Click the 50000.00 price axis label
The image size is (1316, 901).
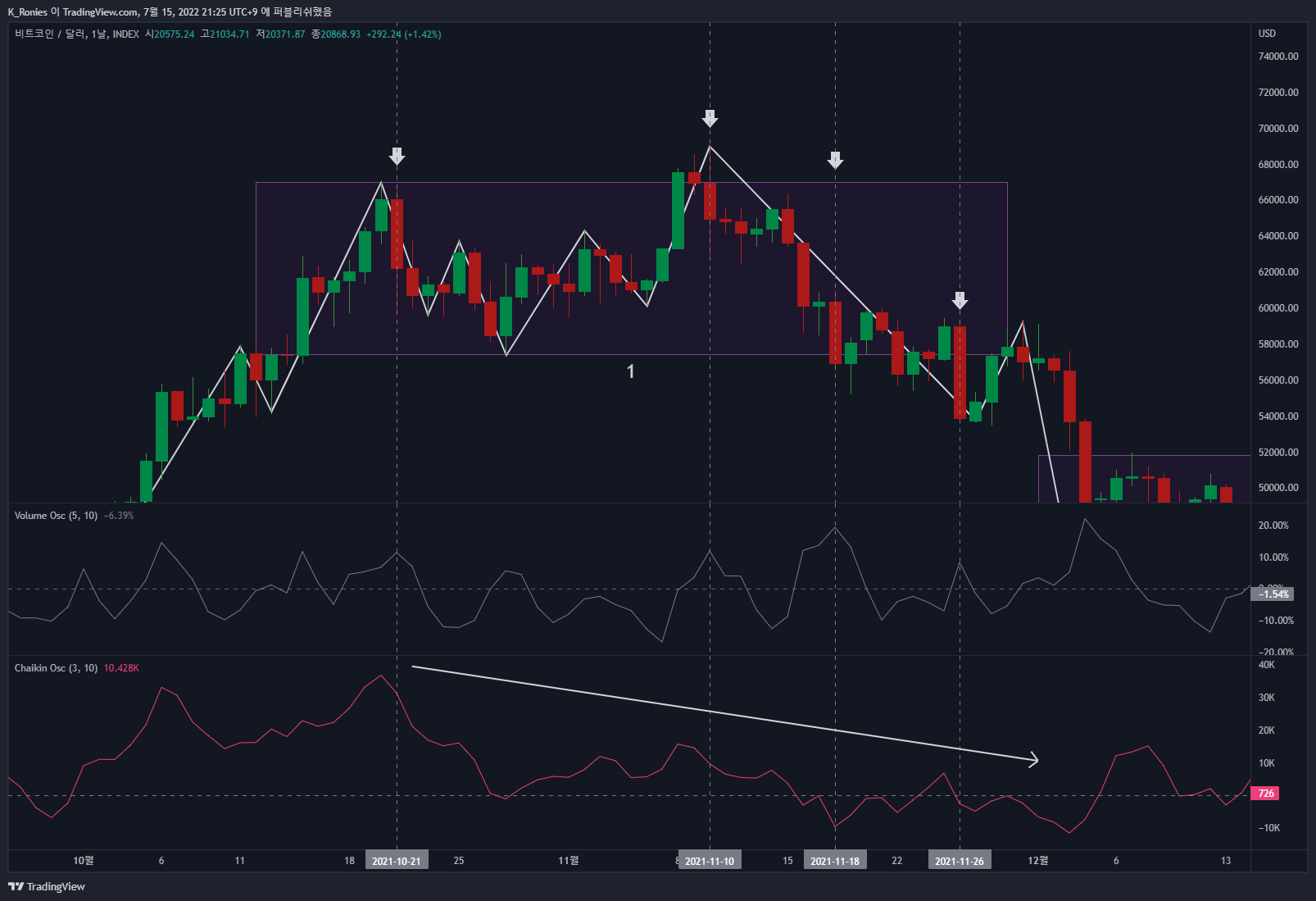pos(1278,488)
